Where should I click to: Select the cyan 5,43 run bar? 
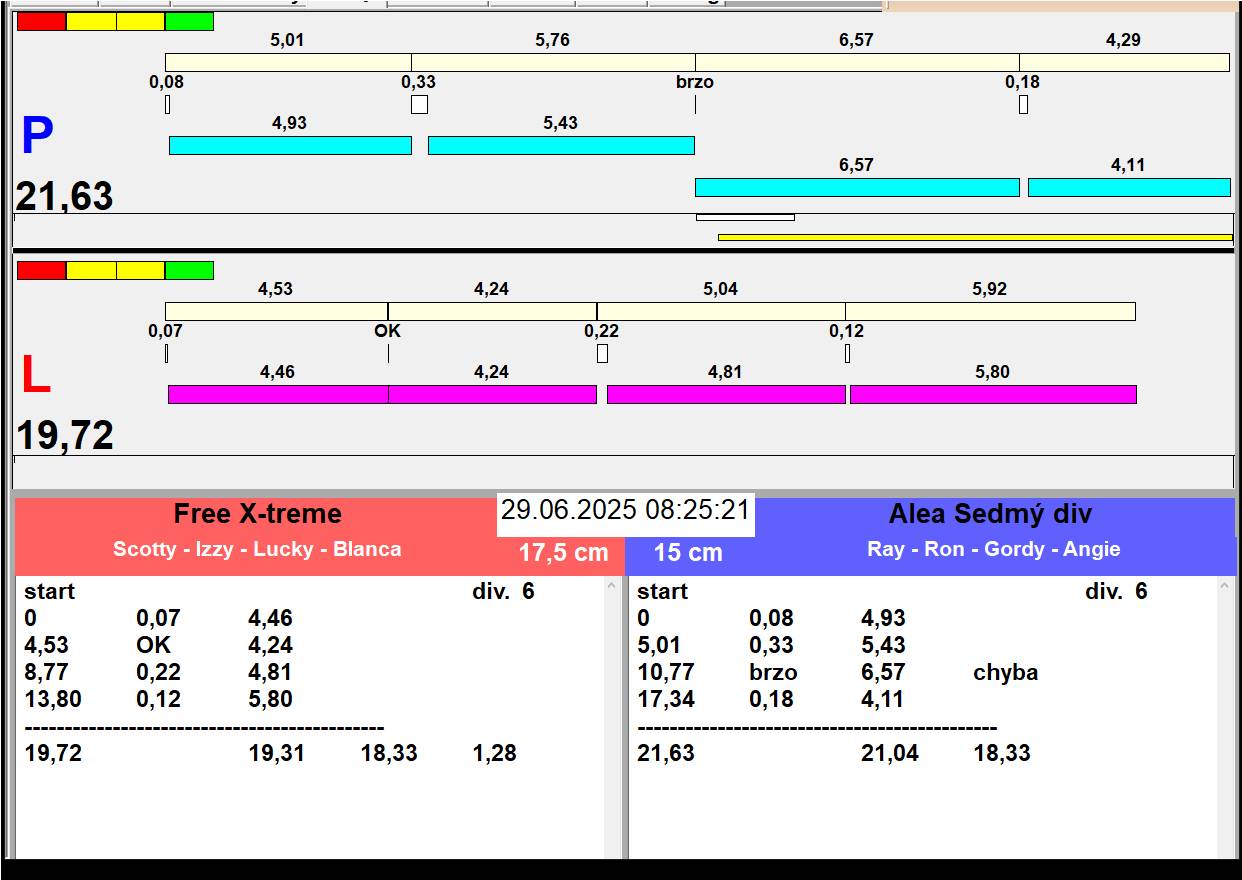coord(560,146)
